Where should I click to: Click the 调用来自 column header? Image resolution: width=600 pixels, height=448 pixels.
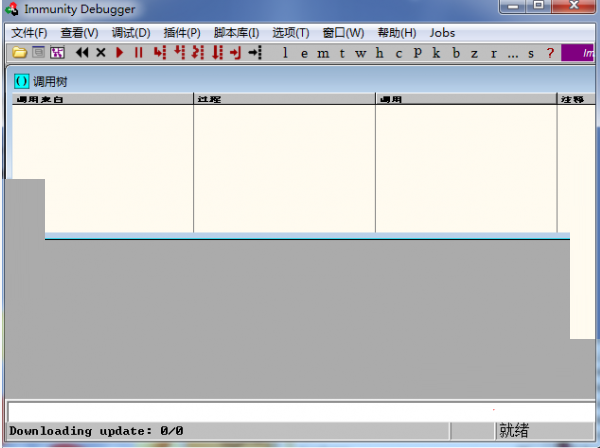103,99
